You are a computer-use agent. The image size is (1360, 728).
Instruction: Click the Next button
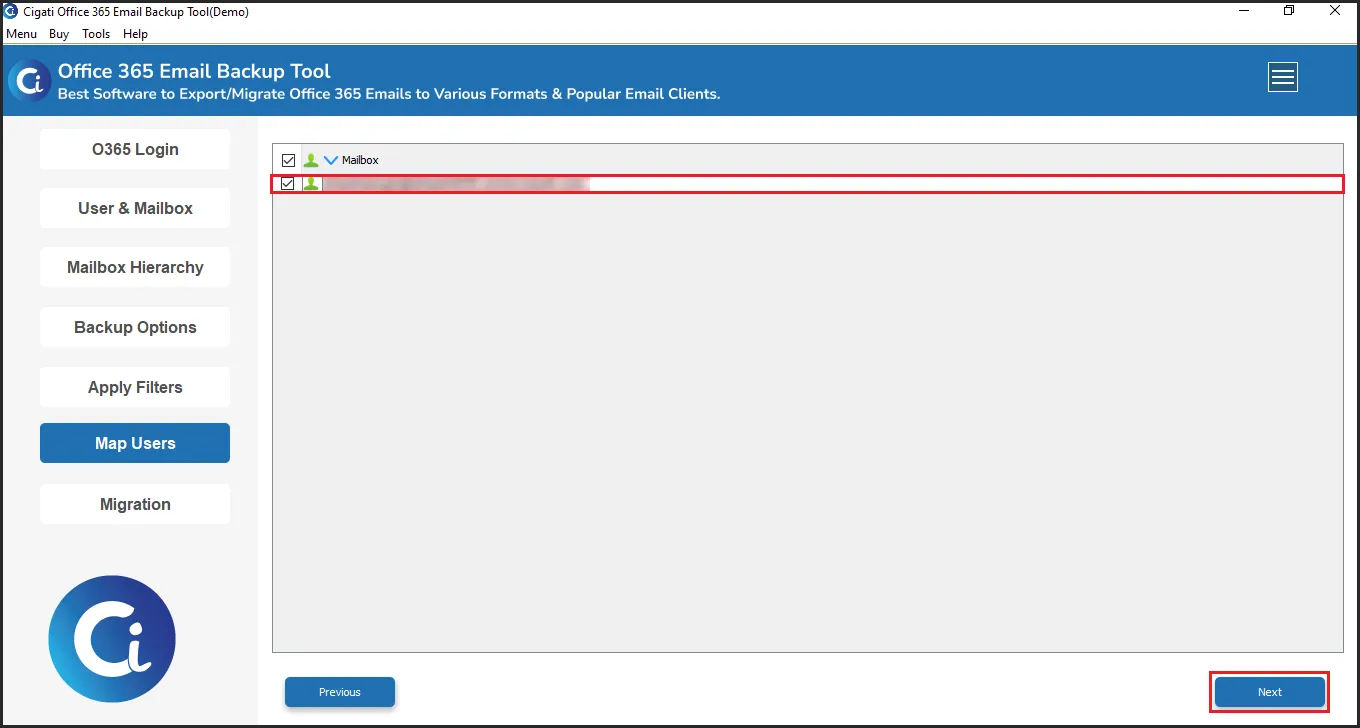coord(1270,692)
